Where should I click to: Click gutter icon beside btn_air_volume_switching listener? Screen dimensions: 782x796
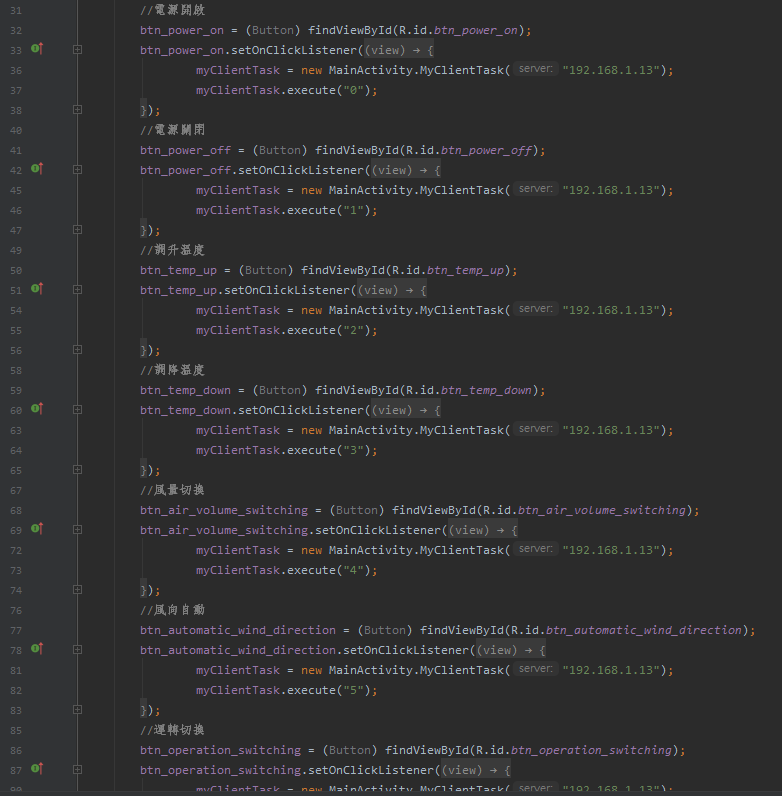point(37,528)
